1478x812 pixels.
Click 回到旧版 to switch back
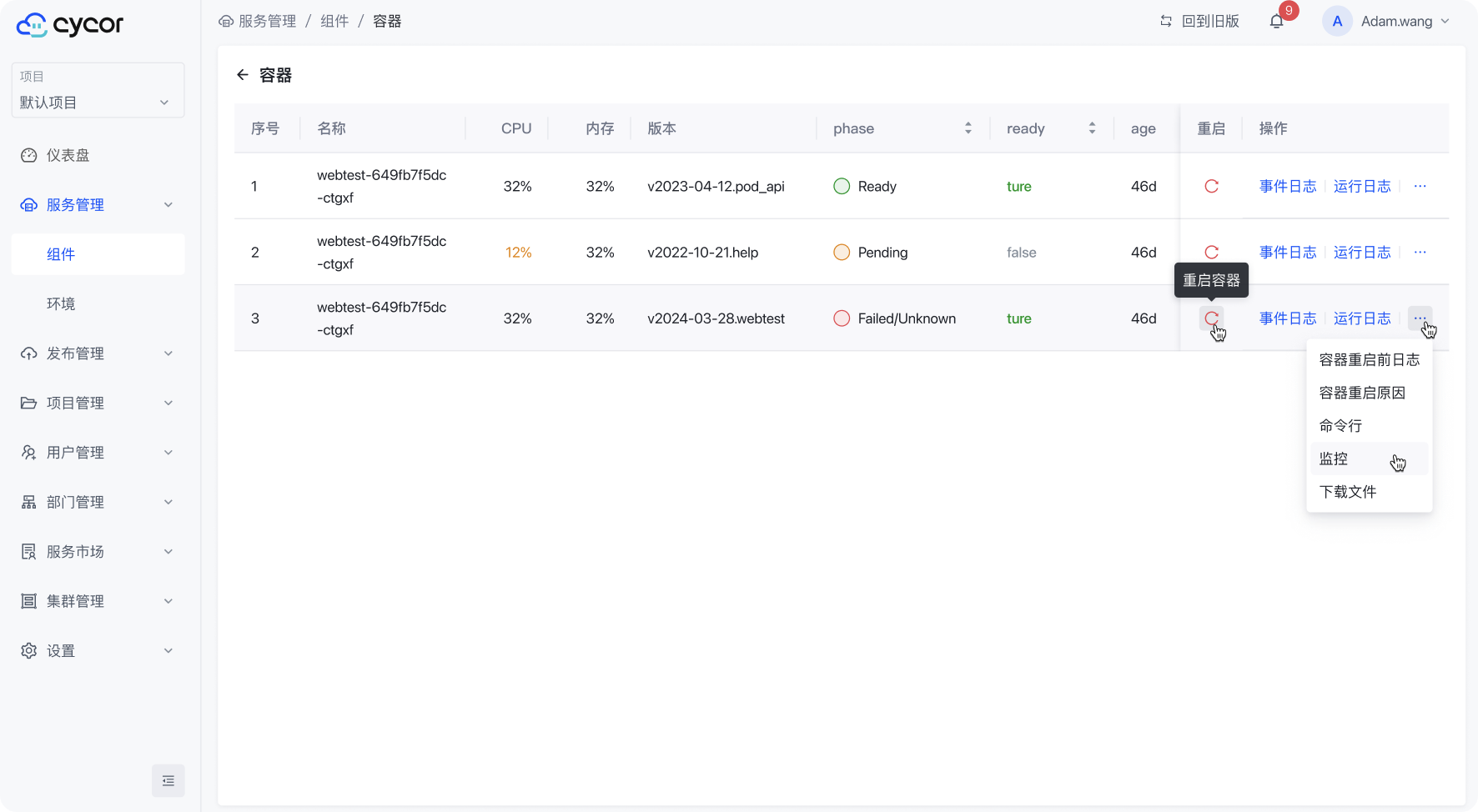(1199, 22)
